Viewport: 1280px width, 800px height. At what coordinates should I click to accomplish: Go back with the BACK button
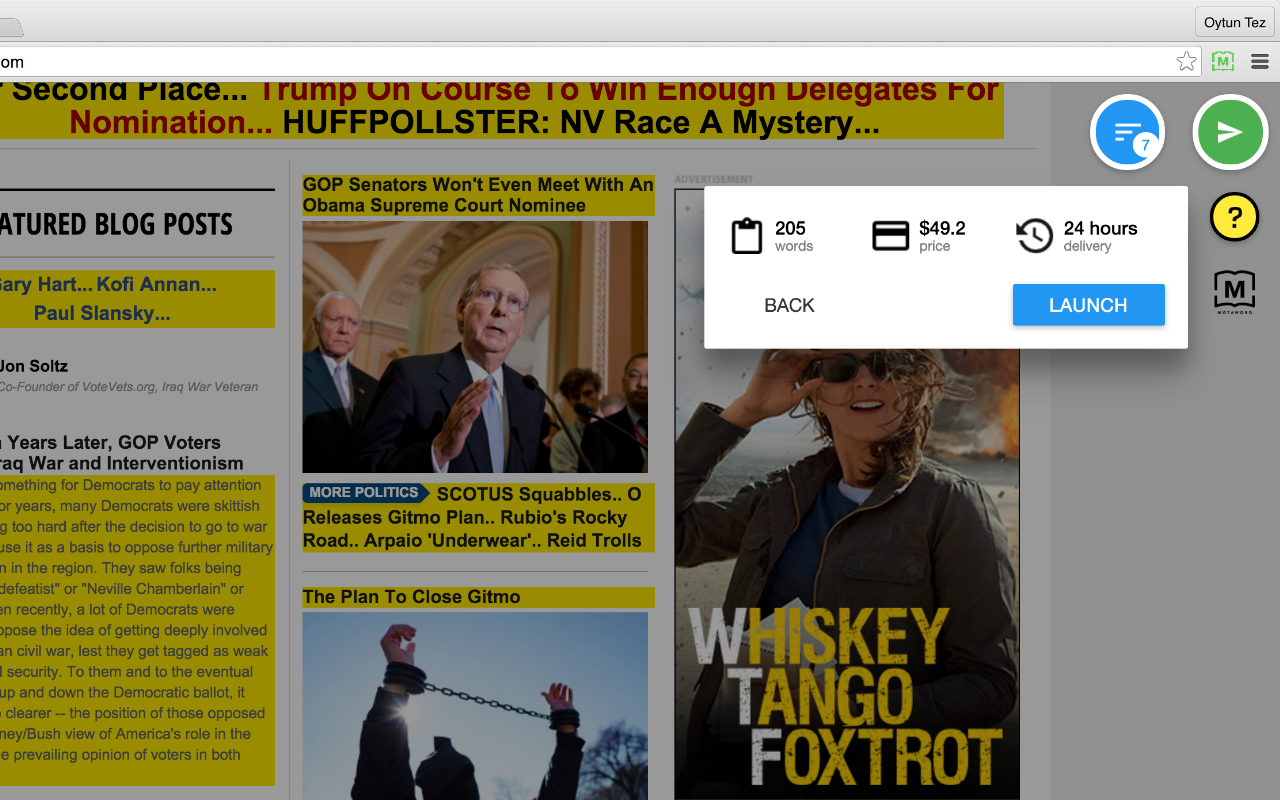pyautogui.click(x=789, y=305)
